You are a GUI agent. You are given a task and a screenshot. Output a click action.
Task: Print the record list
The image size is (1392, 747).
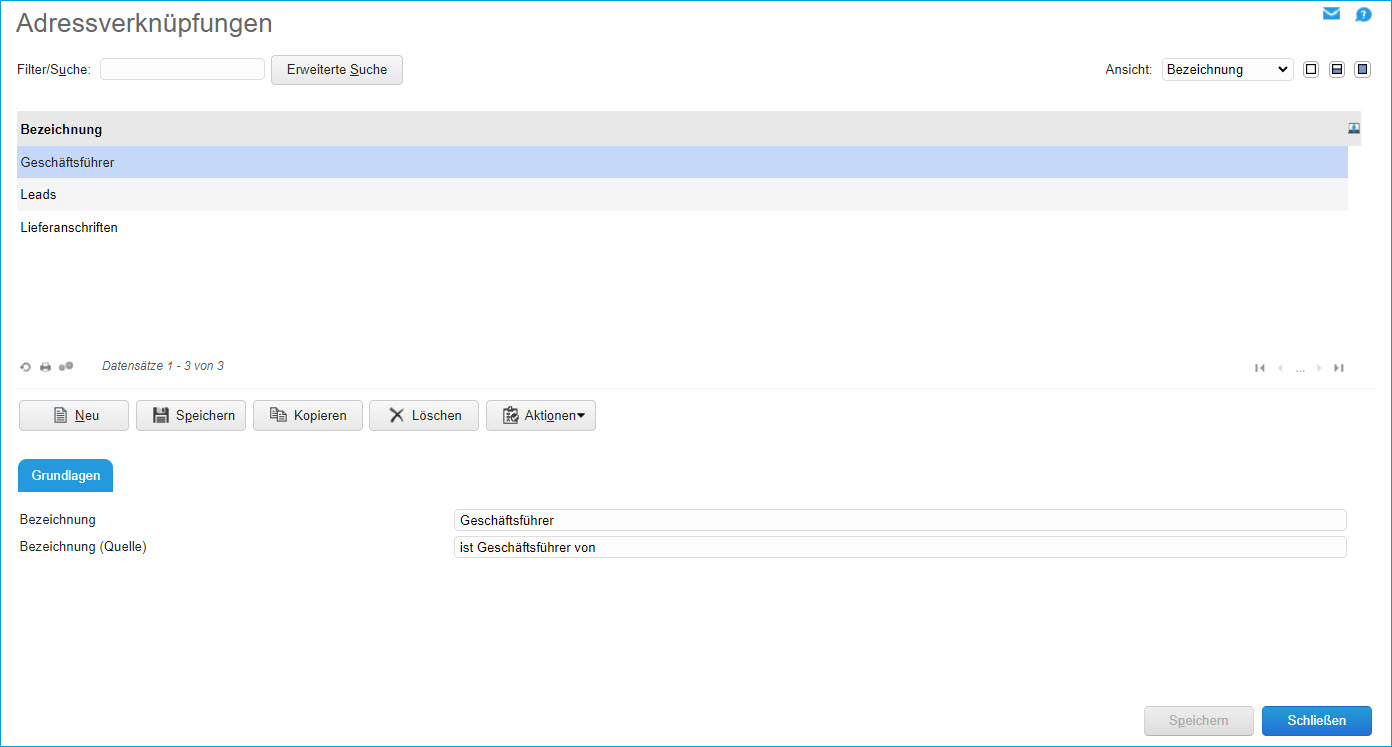pyautogui.click(x=45, y=367)
